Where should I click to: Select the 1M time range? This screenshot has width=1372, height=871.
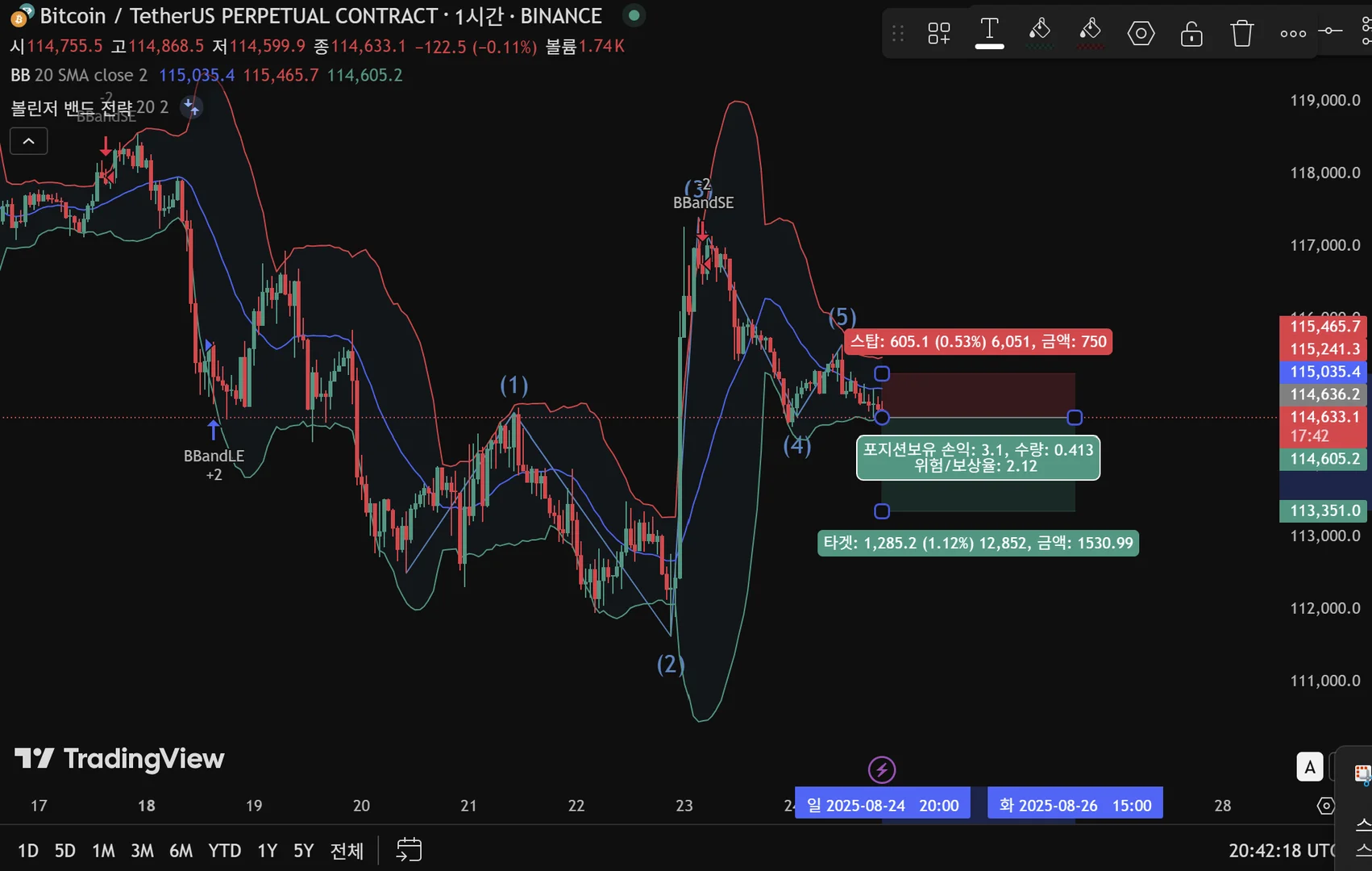pos(103,851)
